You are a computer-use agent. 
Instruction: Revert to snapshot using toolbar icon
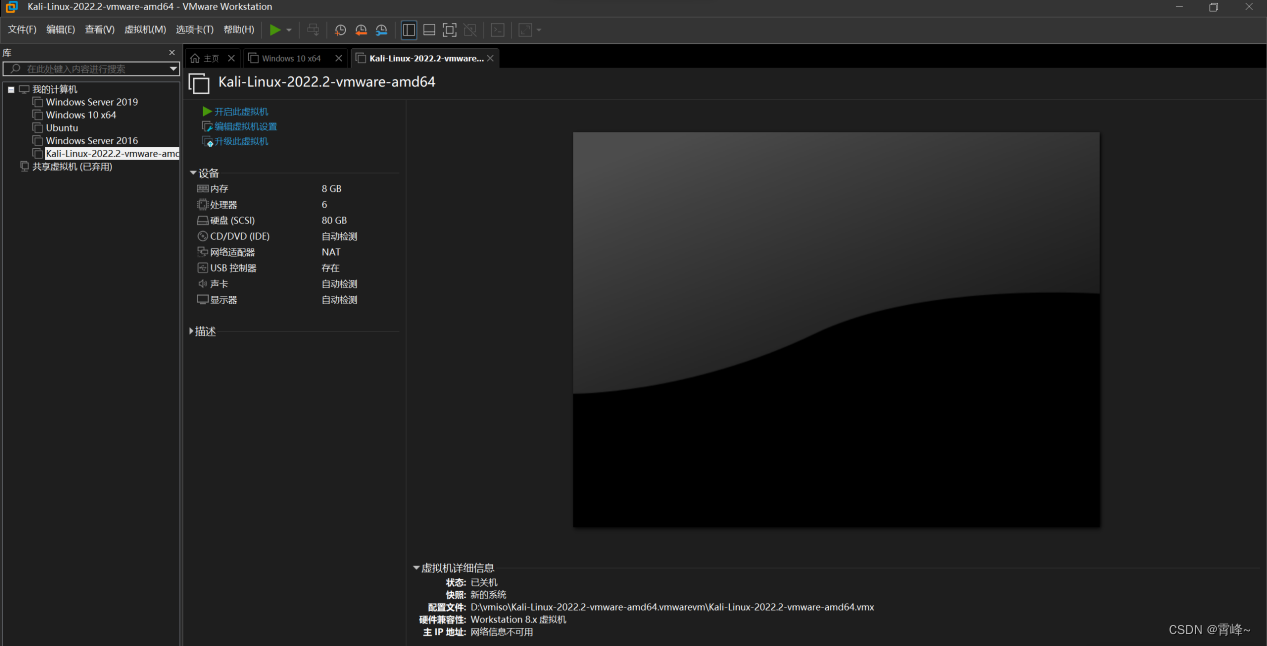(x=361, y=30)
